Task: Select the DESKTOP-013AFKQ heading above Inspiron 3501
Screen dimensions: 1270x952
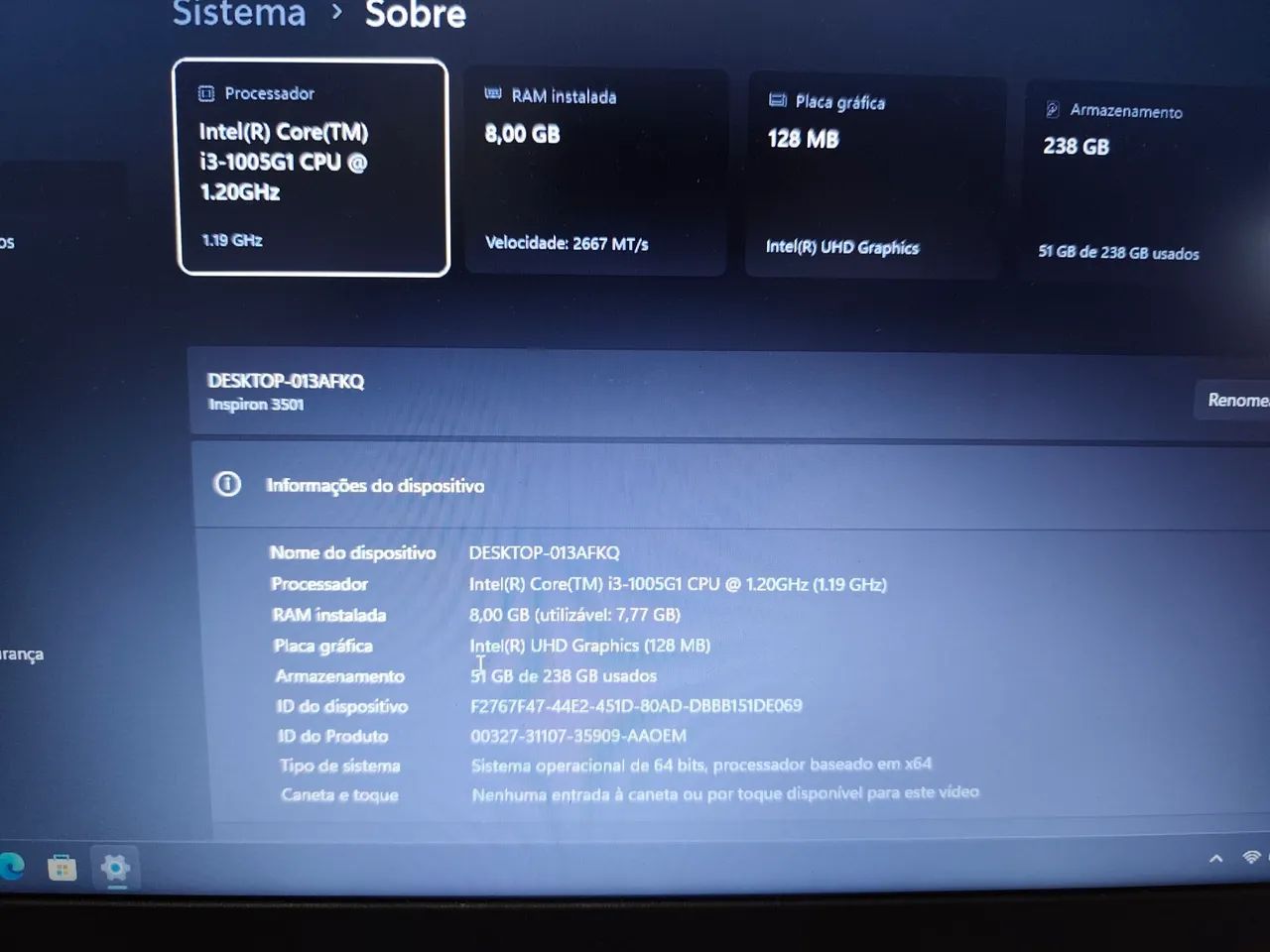Action: pyautogui.click(x=286, y=381)
